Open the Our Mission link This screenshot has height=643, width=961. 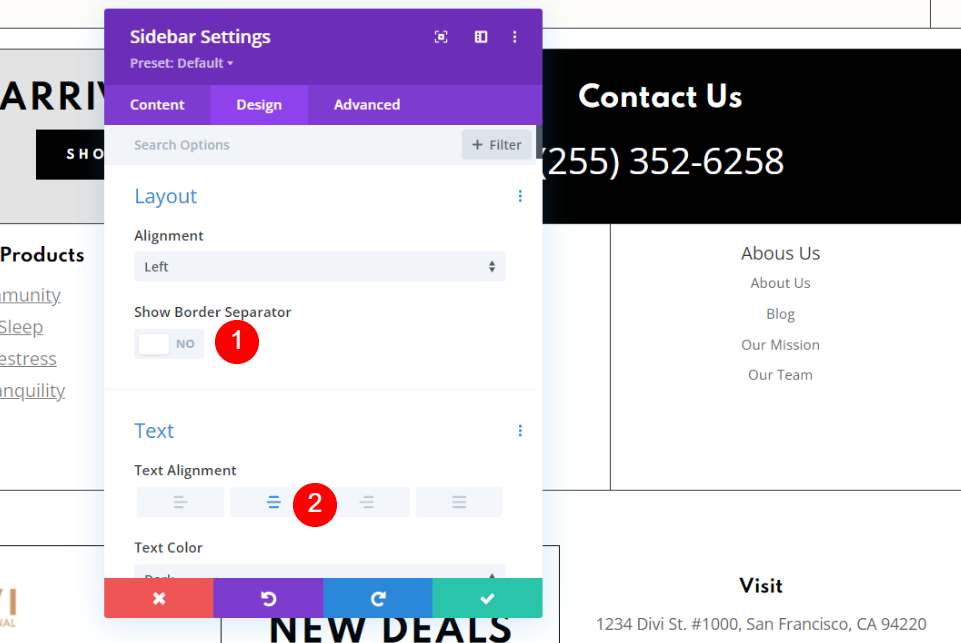[780, 345]
